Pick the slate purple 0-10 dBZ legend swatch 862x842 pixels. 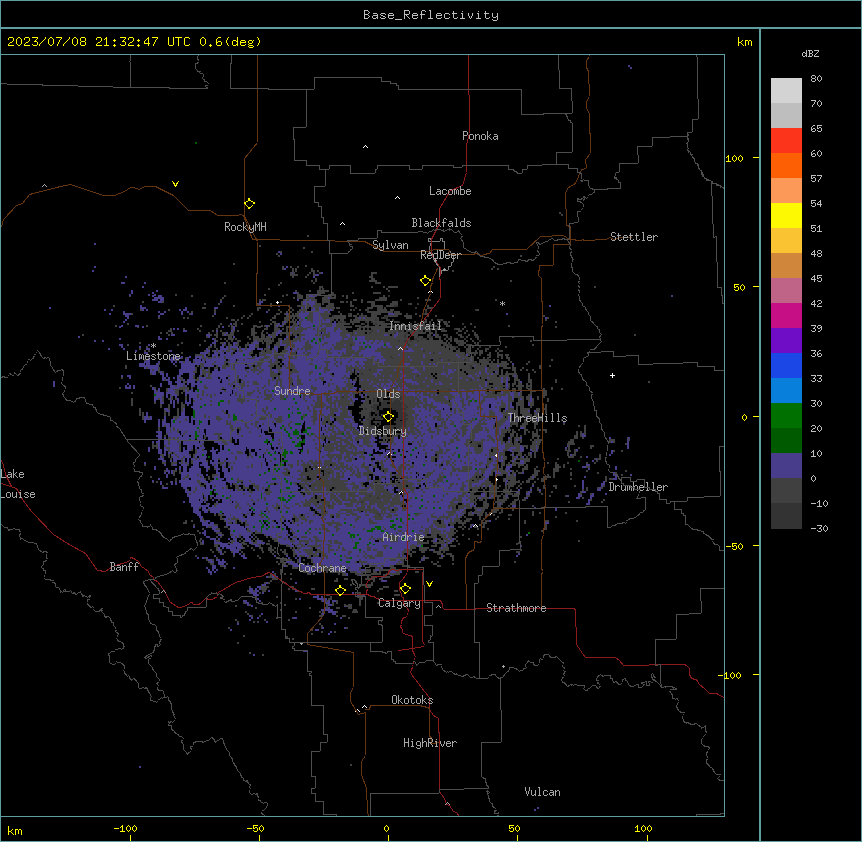786,466
